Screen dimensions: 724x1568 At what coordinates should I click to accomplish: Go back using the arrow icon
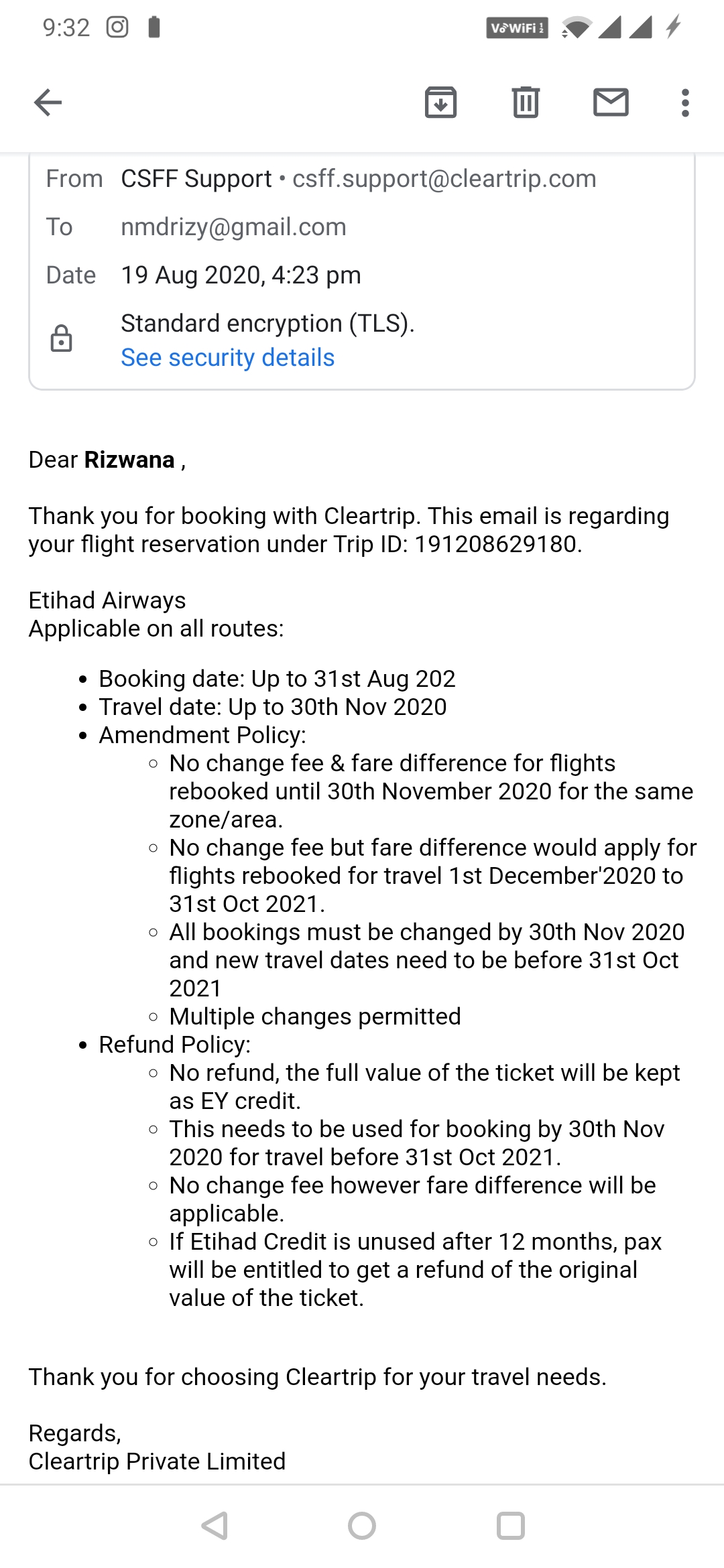pos(48,103)
